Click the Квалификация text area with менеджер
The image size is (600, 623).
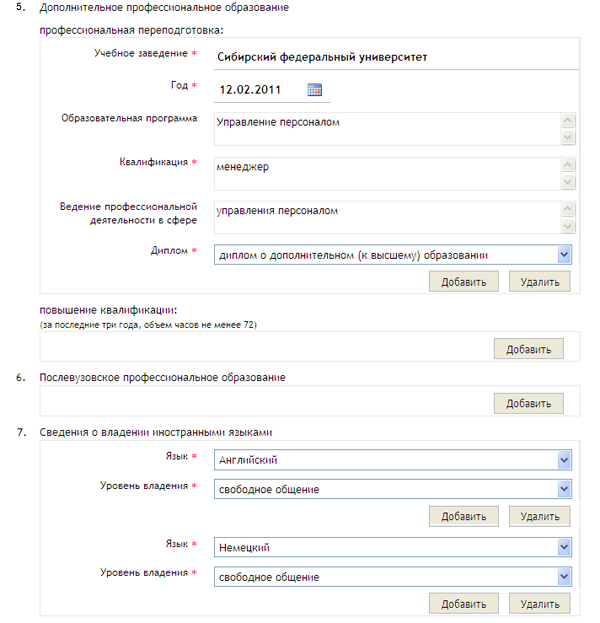tap(385, 173)
